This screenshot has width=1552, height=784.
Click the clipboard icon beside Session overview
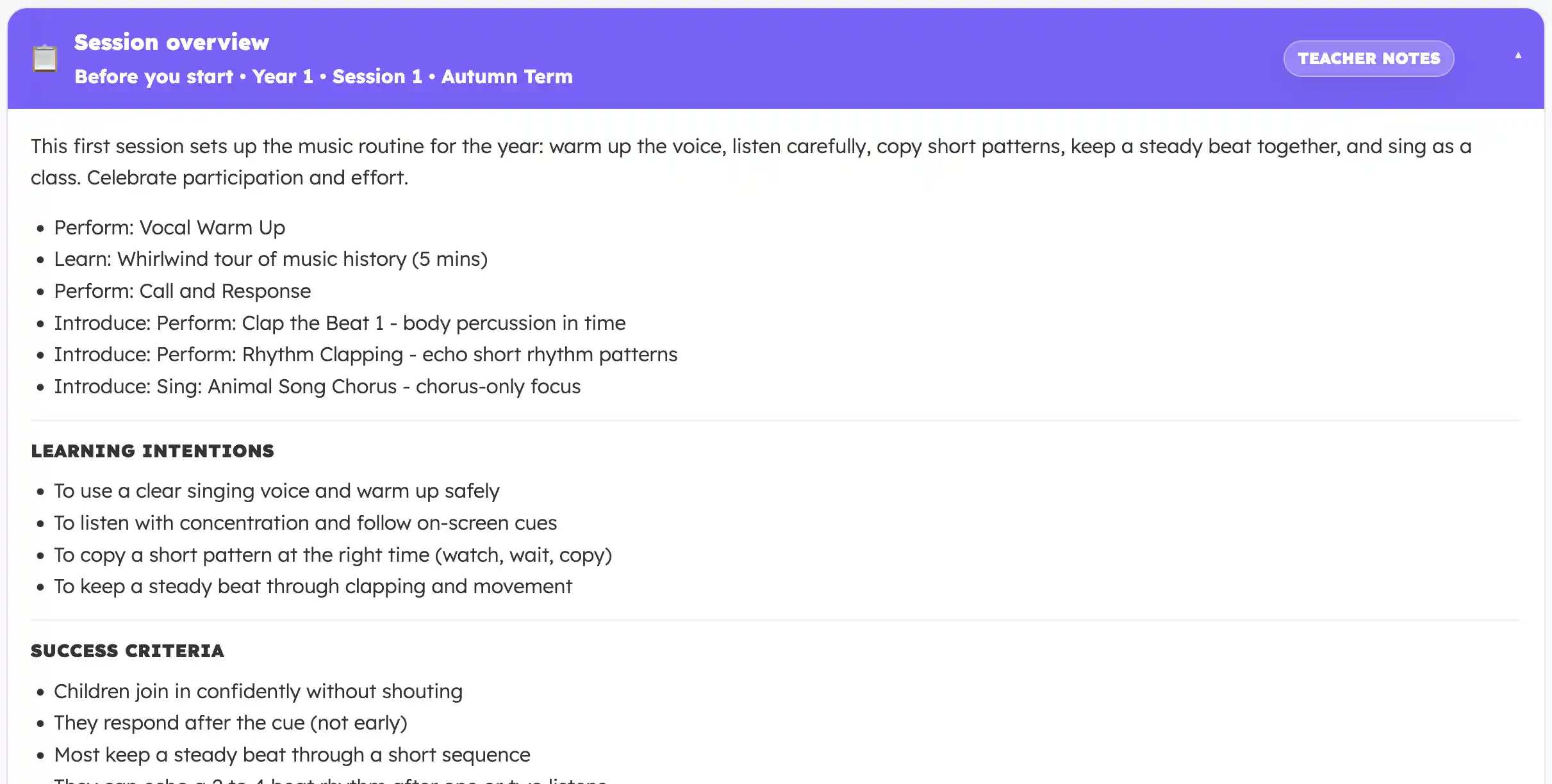click(44, 58)
